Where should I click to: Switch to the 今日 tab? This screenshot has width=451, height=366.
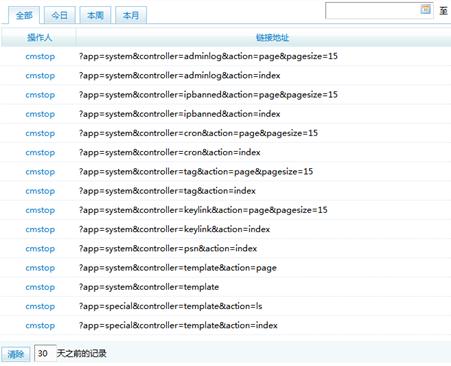[60, 15]
